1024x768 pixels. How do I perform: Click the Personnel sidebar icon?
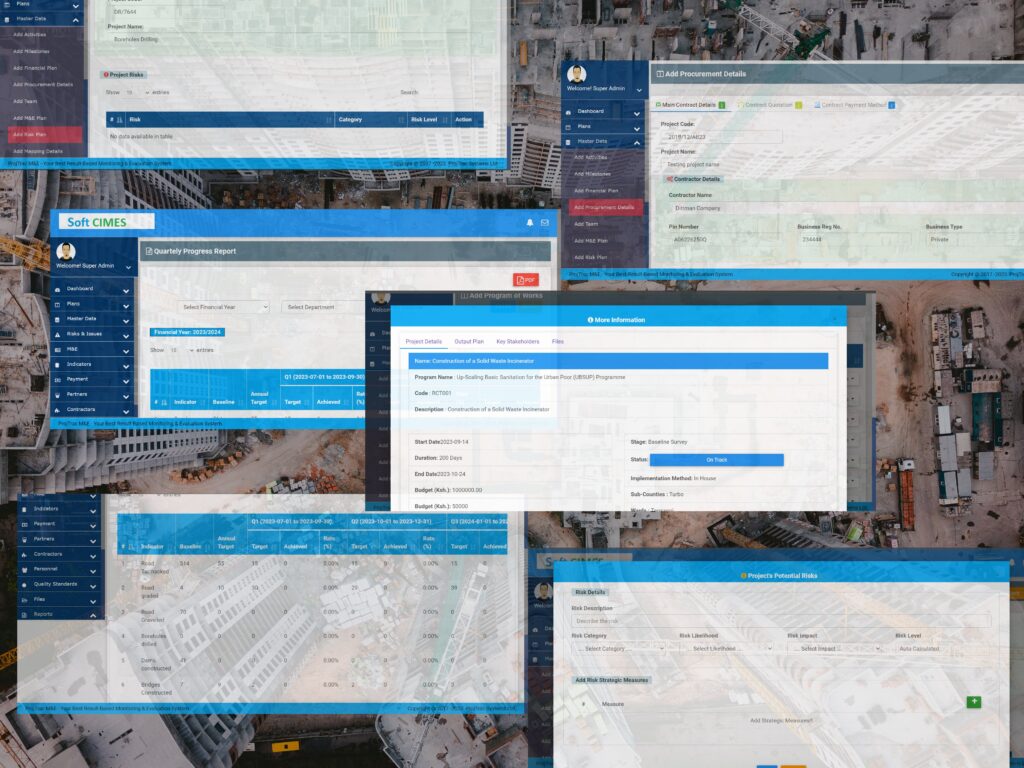[24, 568]
